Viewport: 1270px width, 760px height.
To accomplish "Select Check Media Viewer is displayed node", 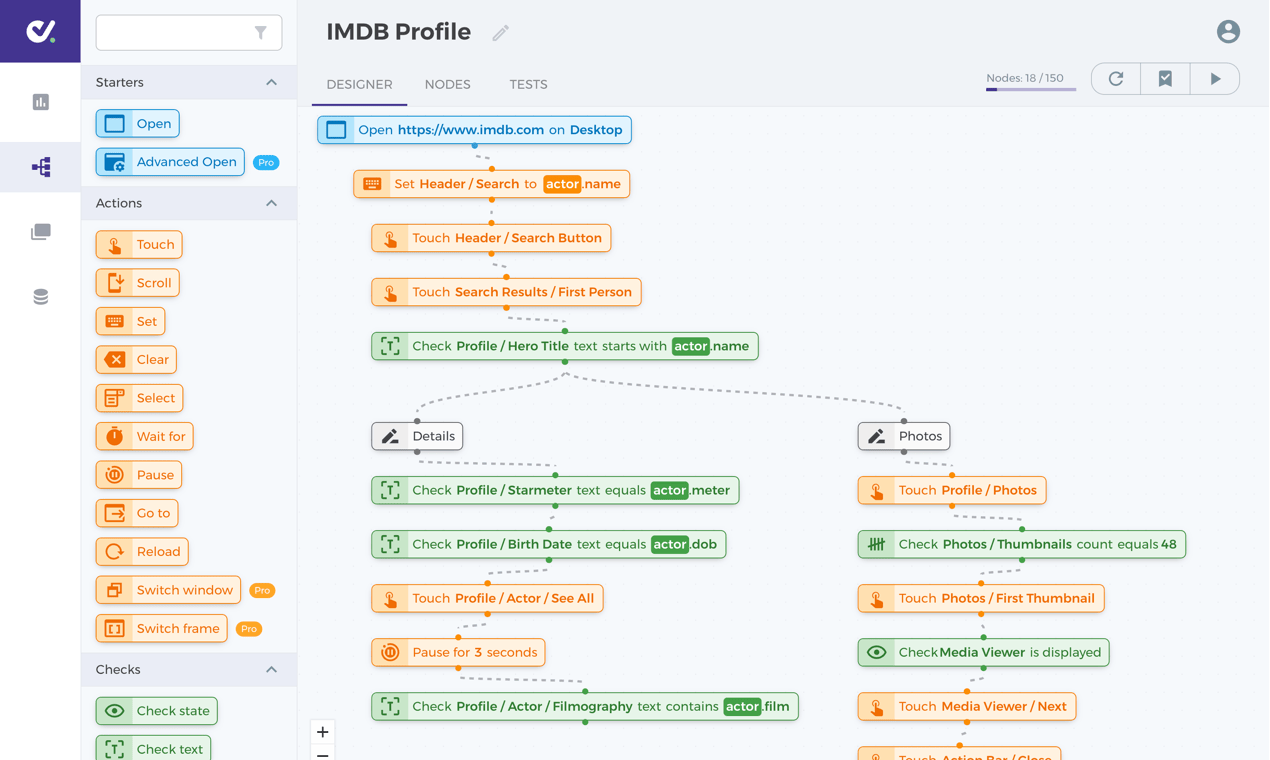I will point(984,652).
